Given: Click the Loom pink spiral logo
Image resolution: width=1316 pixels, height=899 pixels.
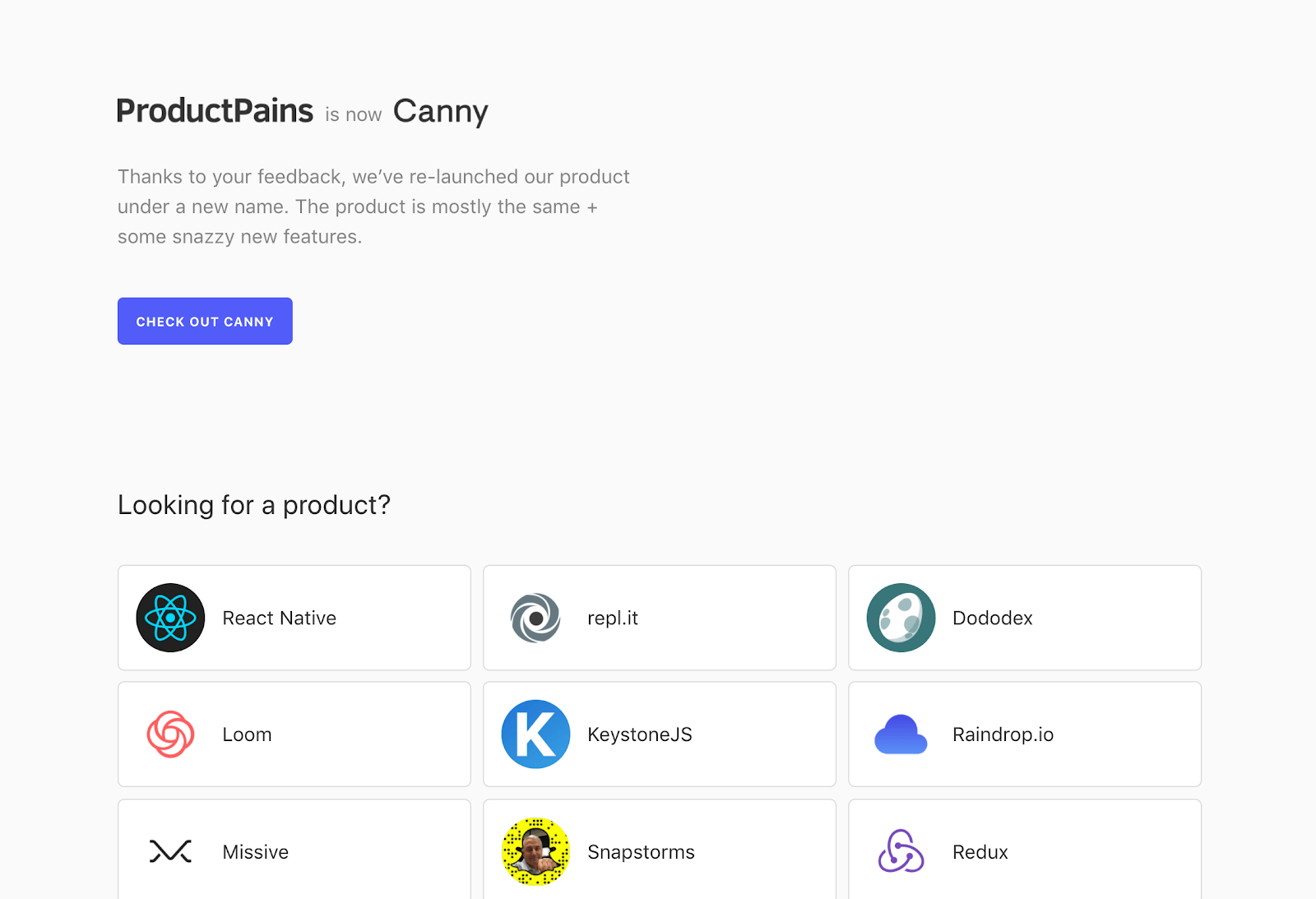Looking at the screenshot, I should 170,734.
